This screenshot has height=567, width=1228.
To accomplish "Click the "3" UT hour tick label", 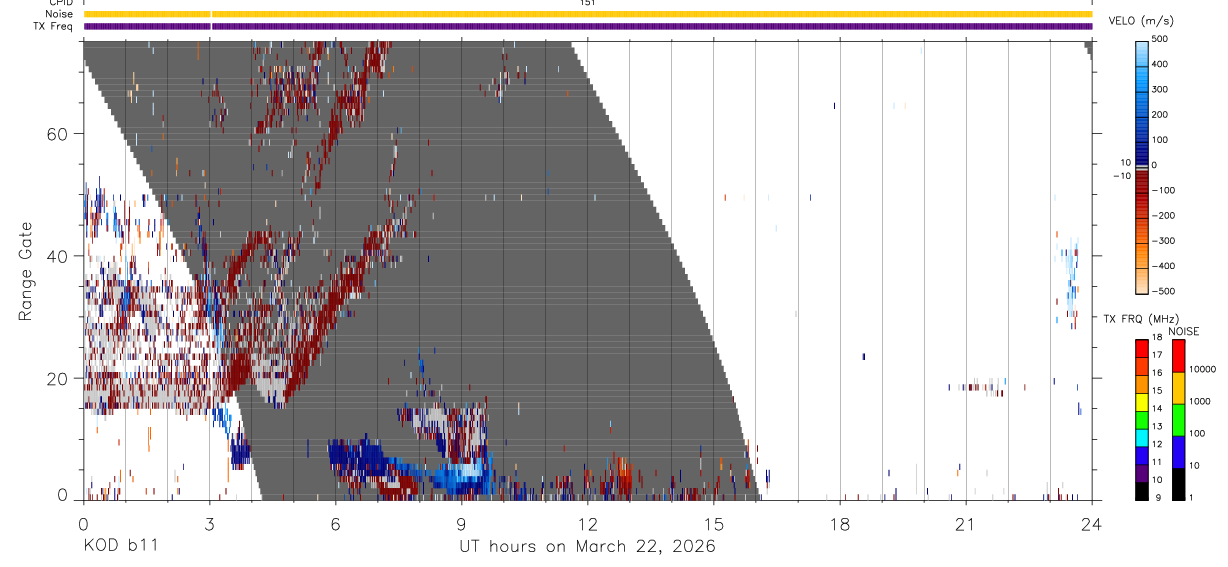I will click(210, 524).
